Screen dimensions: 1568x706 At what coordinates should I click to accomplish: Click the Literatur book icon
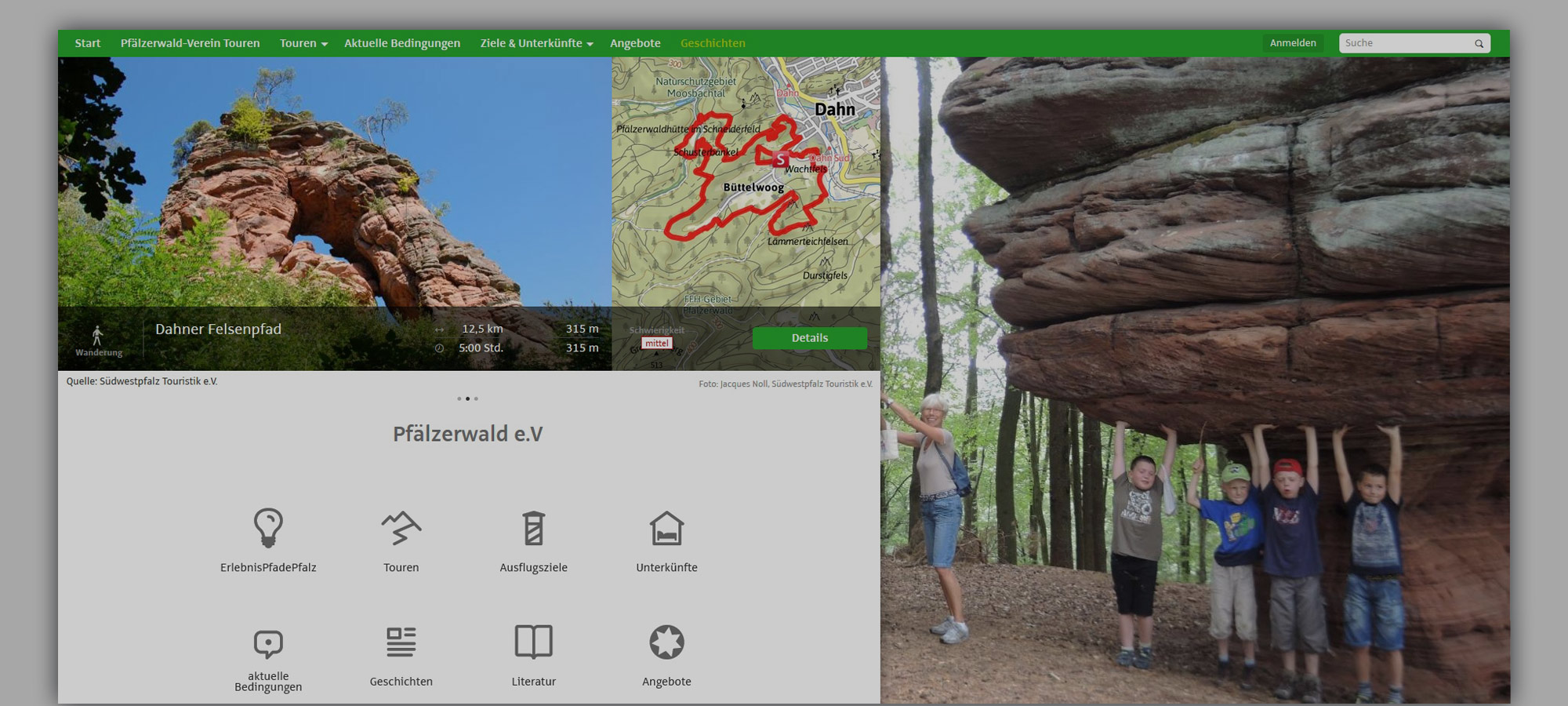[533, 642]
